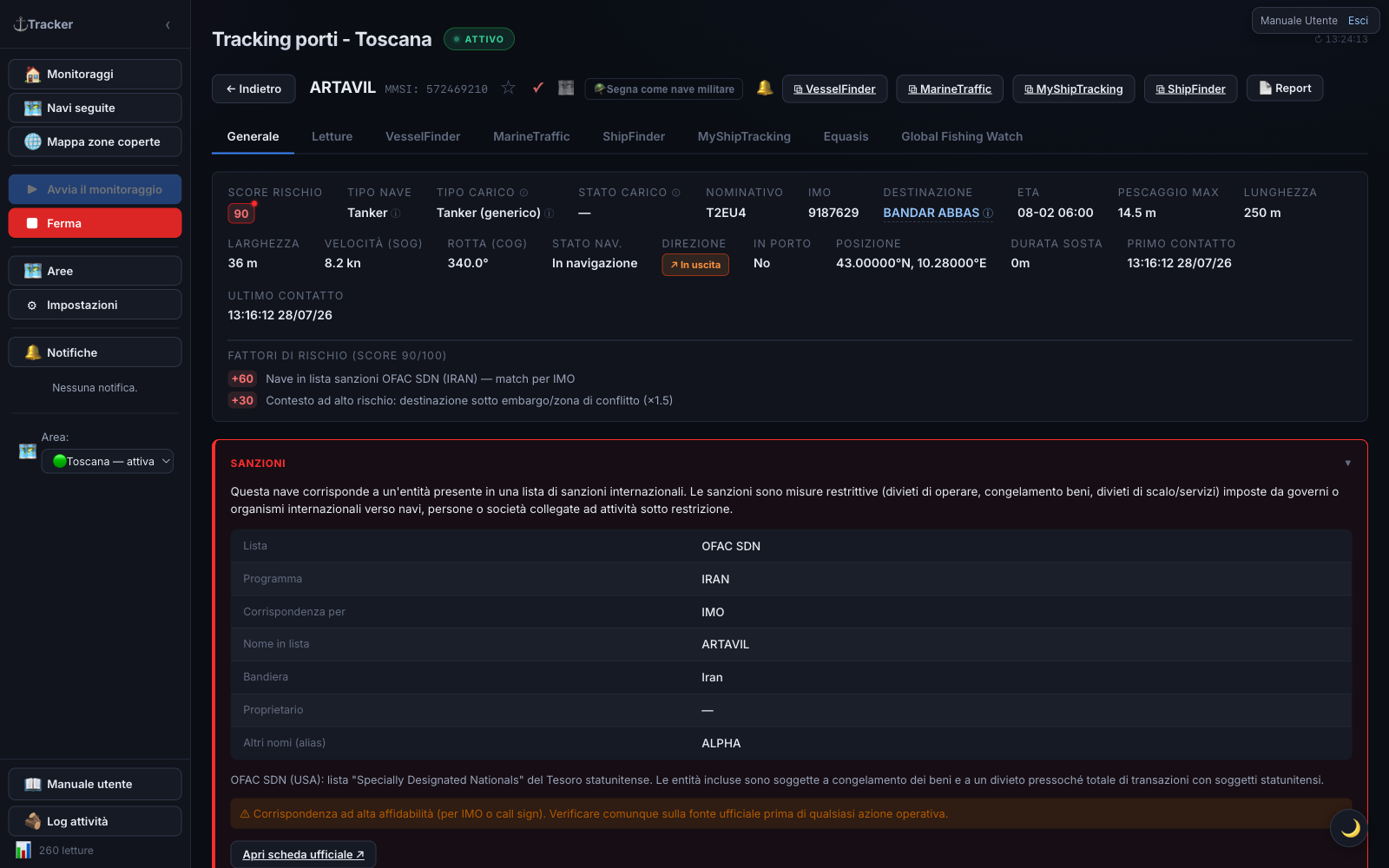Go back with the Indietro button

pos(253,89)
